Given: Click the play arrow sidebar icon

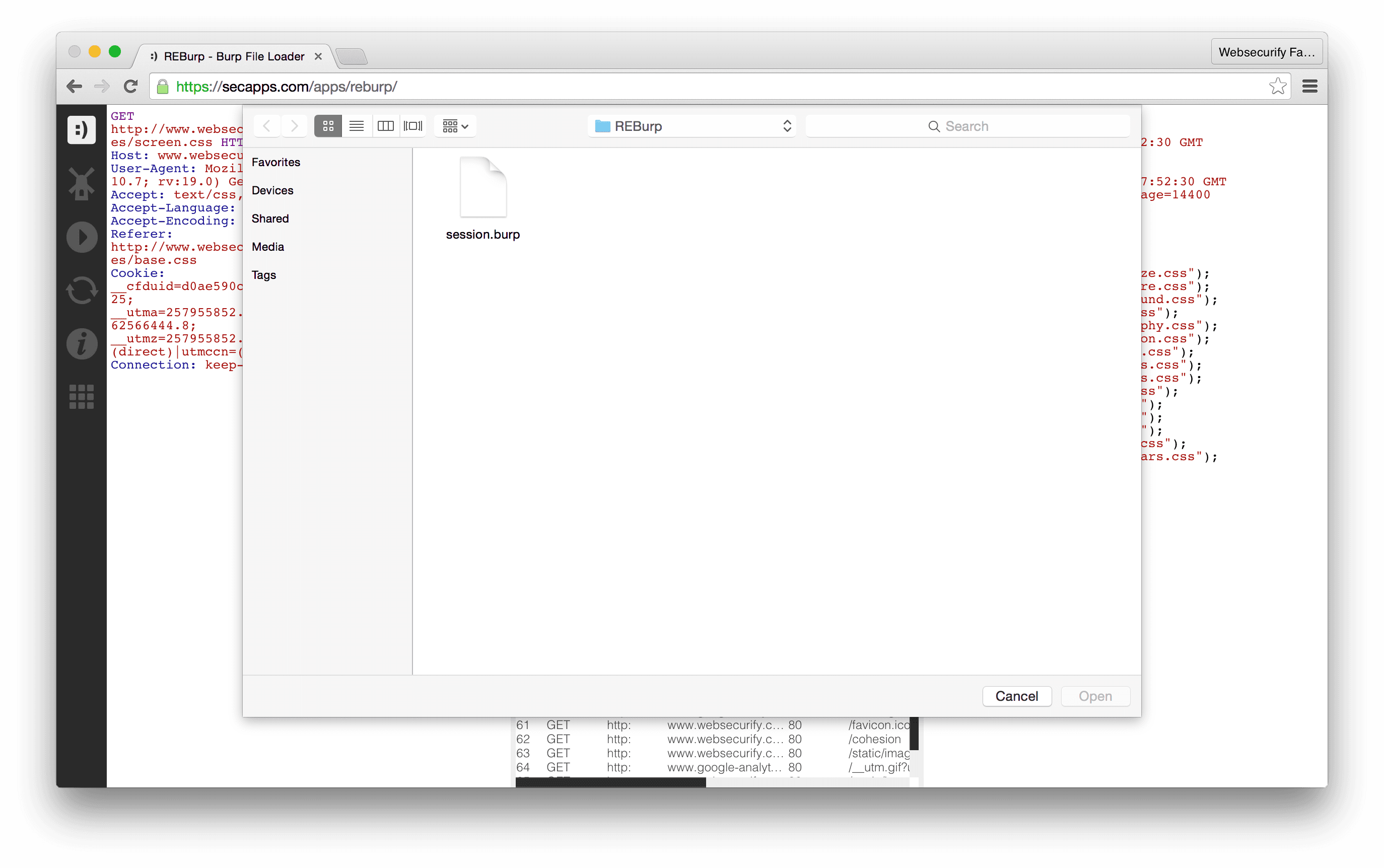Looking at the screenshot, I should click(x=82, y=237).
